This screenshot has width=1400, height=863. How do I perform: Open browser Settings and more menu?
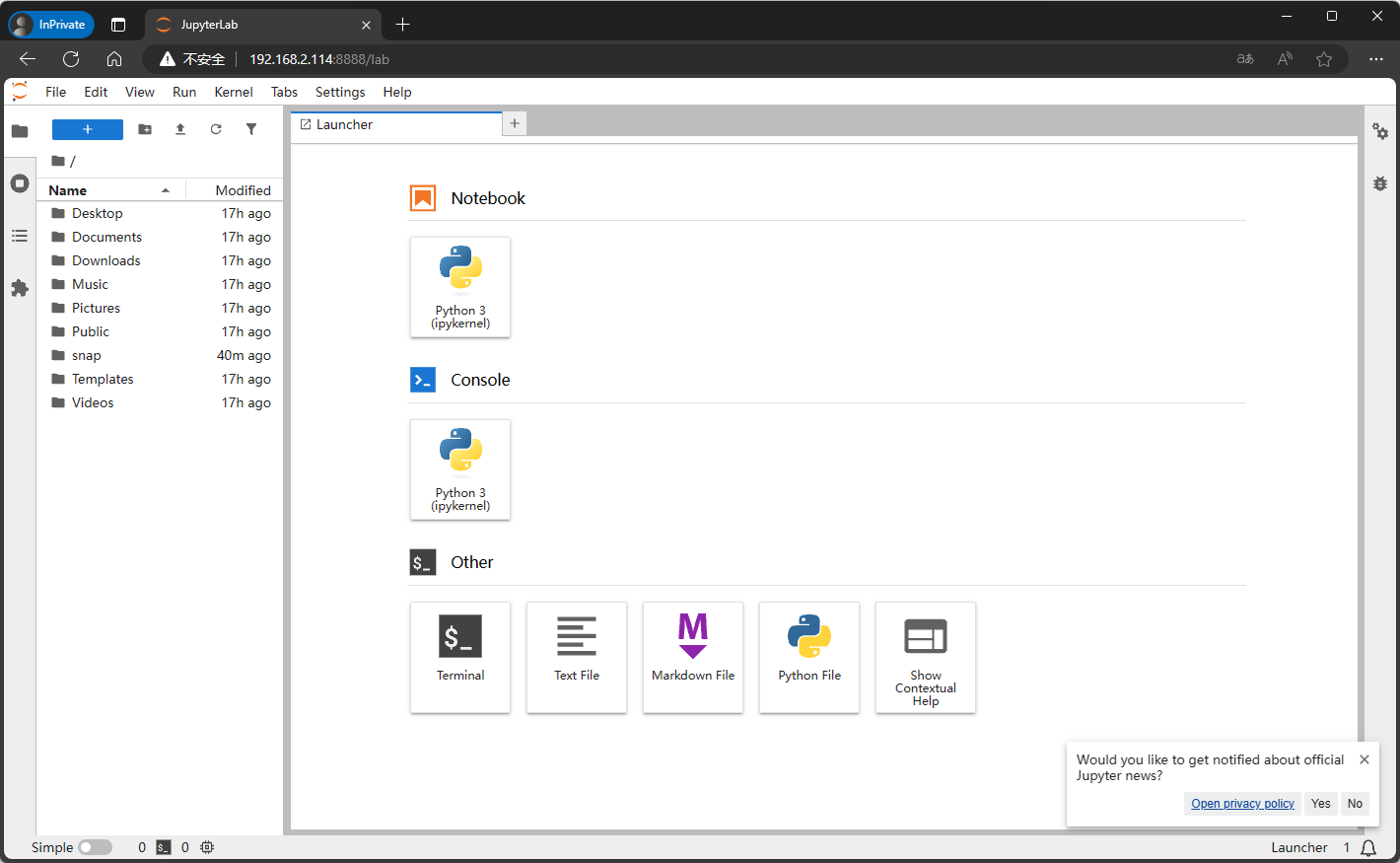[x=1376, y=59]
